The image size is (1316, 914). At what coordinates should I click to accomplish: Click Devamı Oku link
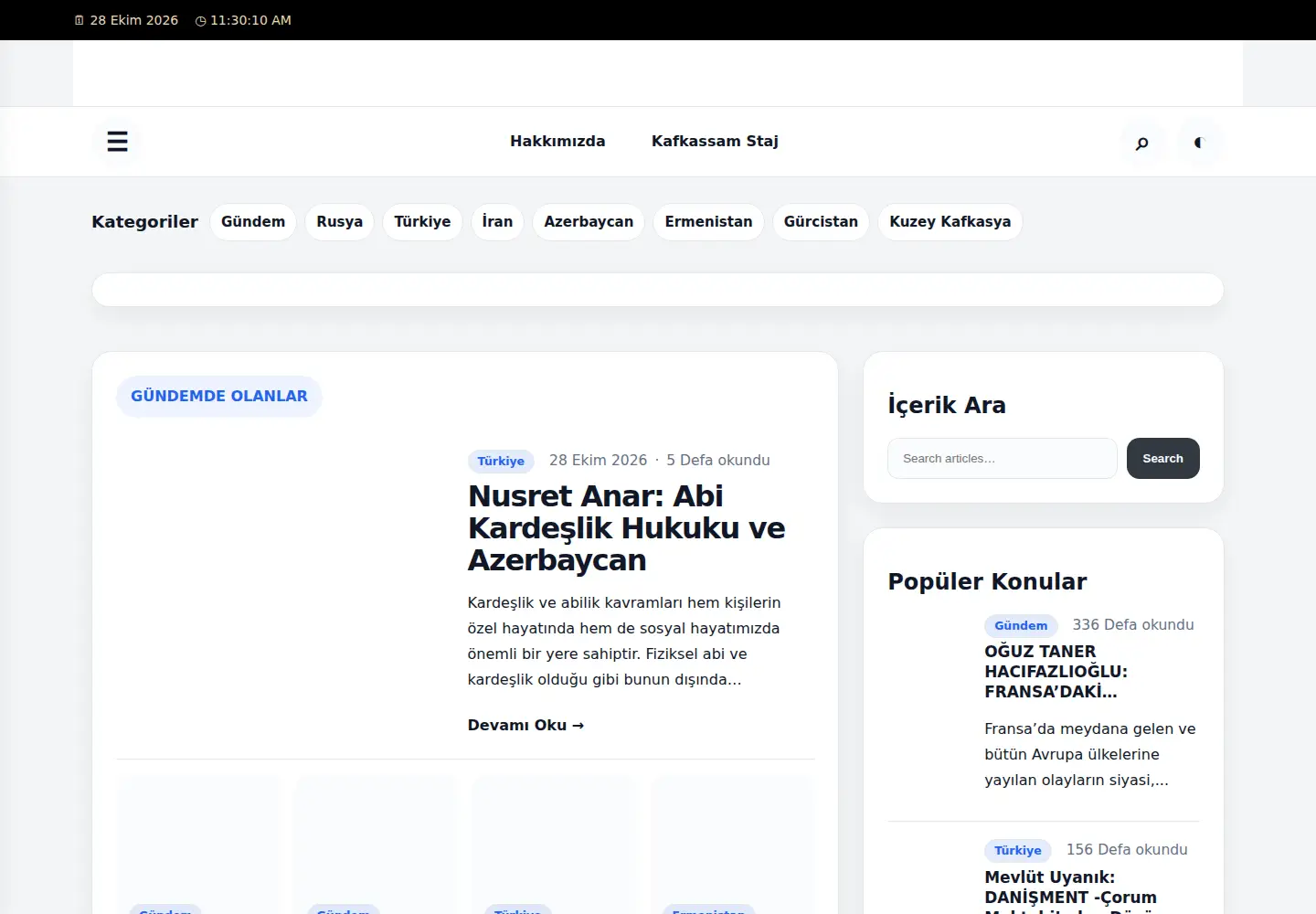point(525,726)
